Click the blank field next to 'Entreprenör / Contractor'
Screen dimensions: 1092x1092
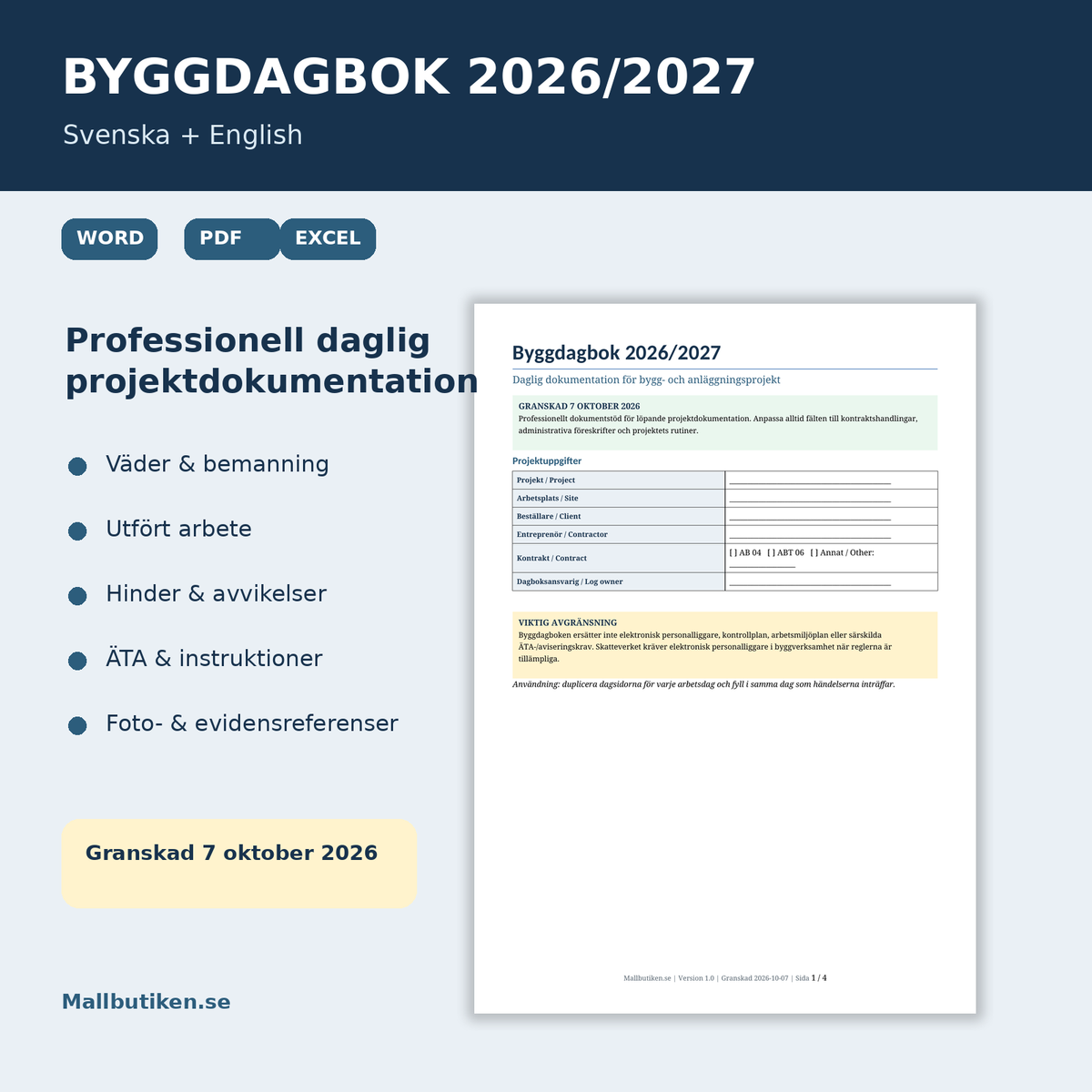[831, 534]
